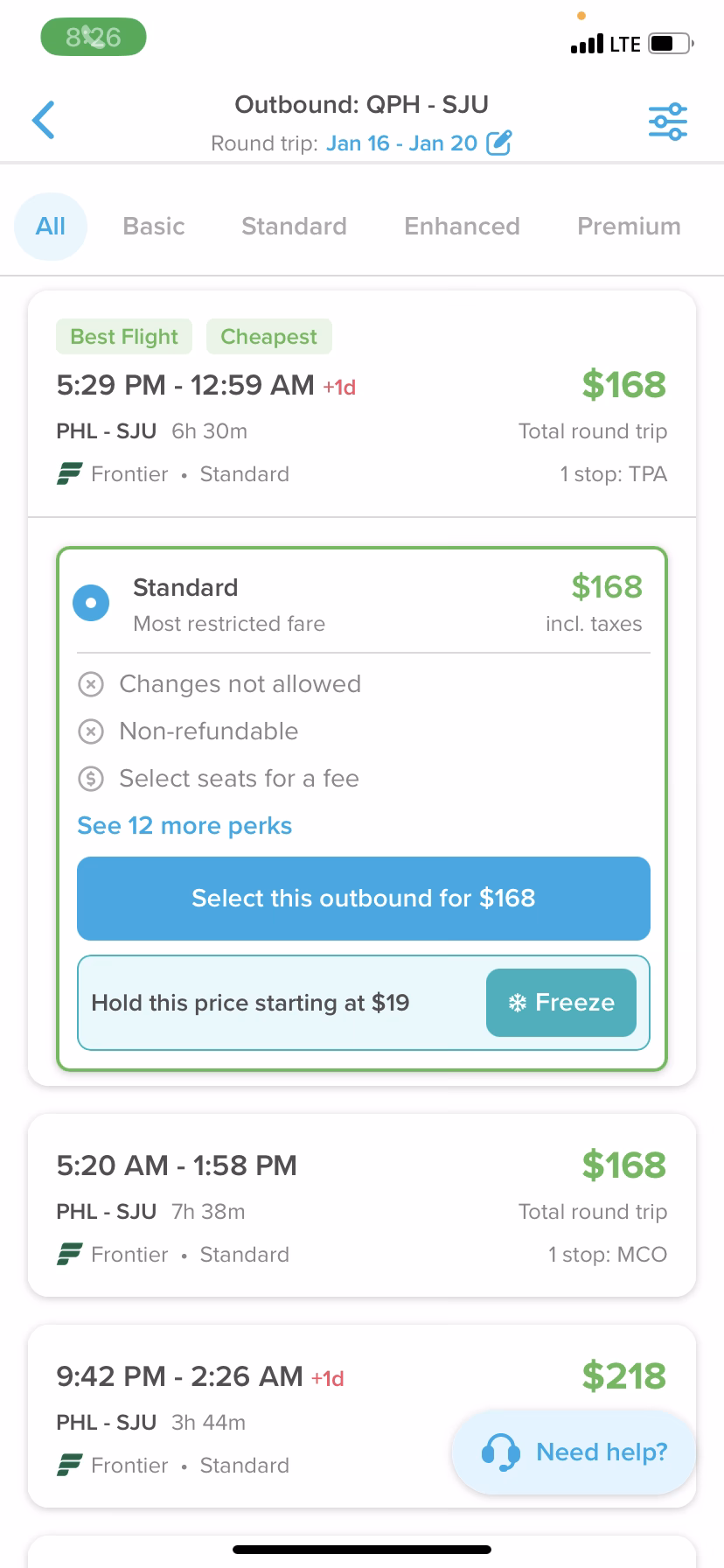Tap the edit dates pencil icon

coord(498,143)
